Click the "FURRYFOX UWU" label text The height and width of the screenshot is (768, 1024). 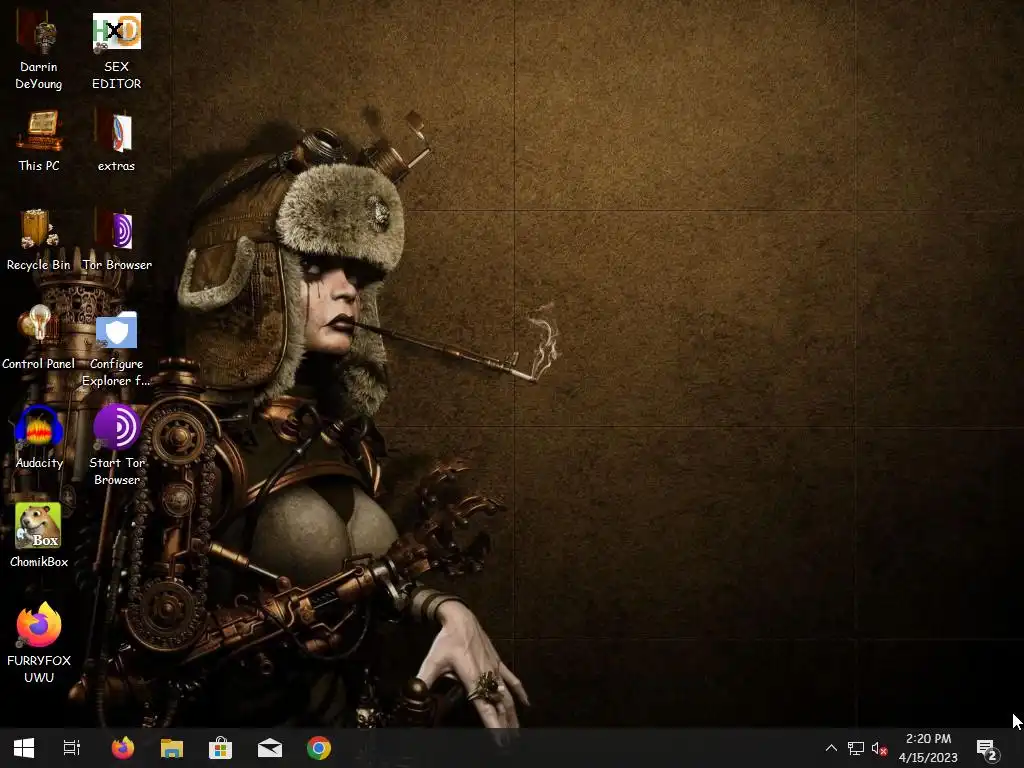point(39,669)
